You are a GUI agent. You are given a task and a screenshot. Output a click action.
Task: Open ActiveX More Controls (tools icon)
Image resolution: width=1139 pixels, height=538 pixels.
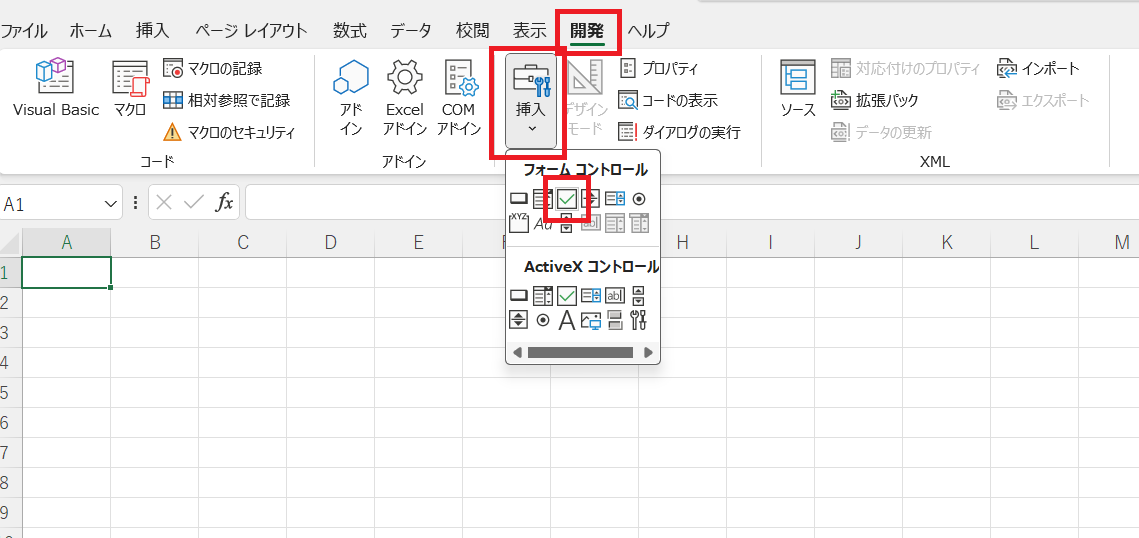point(639,319)
